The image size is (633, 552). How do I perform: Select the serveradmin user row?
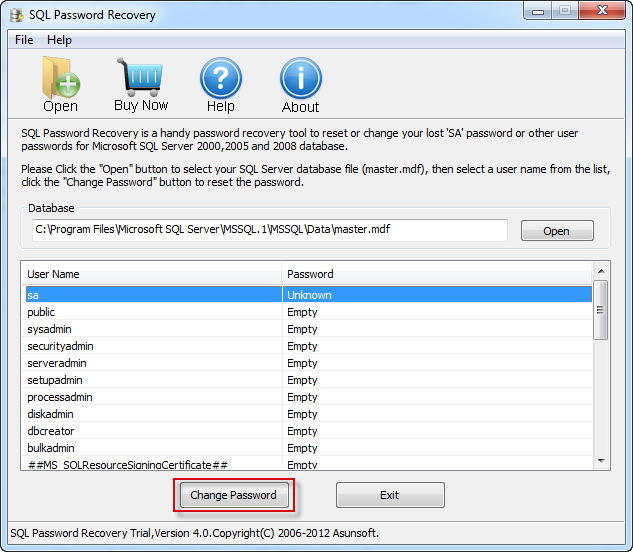pyautogui.click(x=309, y=363)
